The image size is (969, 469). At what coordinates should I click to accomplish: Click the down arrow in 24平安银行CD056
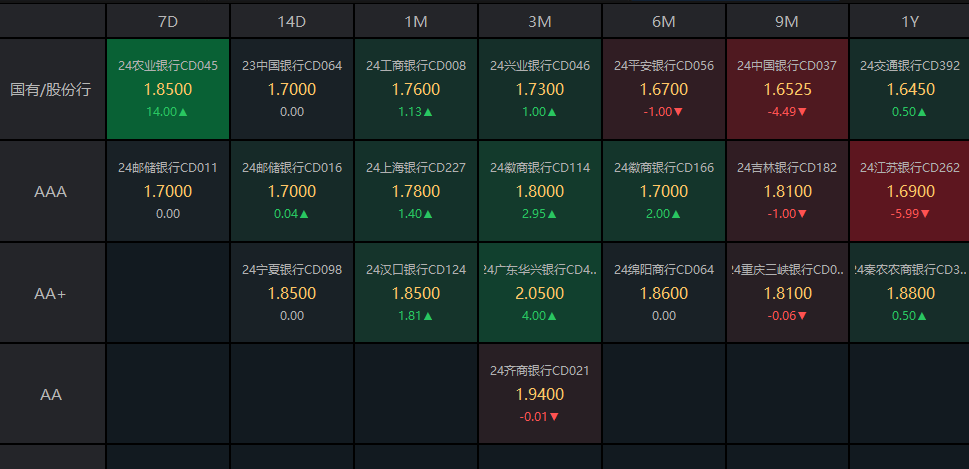pos(678,112)
